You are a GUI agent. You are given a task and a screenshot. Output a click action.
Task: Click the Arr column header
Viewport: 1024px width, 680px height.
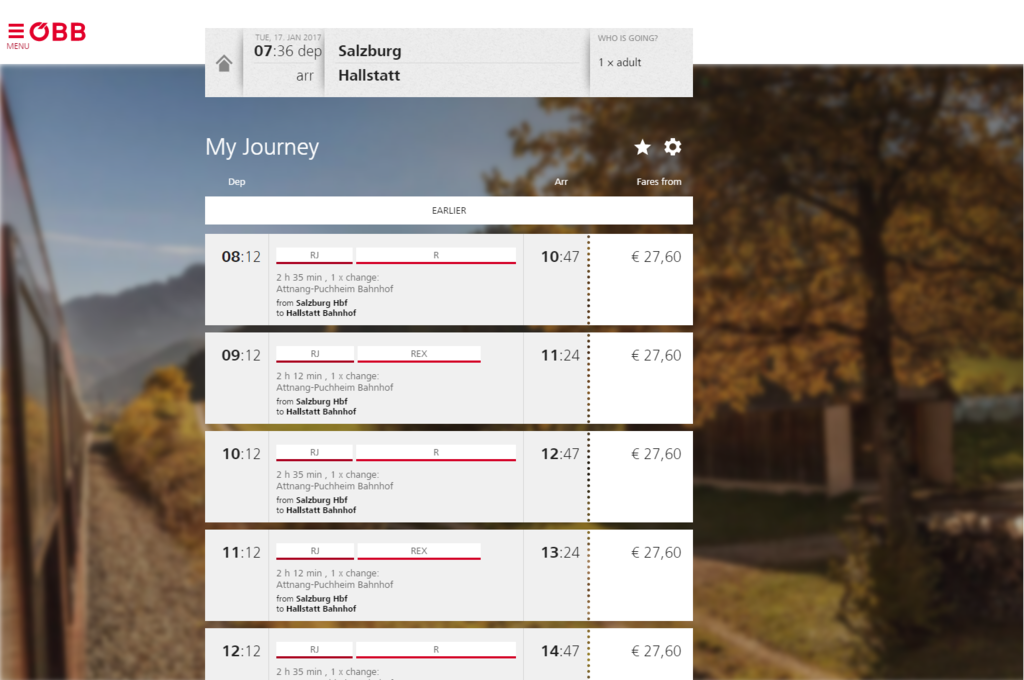[x=561, y=182]
